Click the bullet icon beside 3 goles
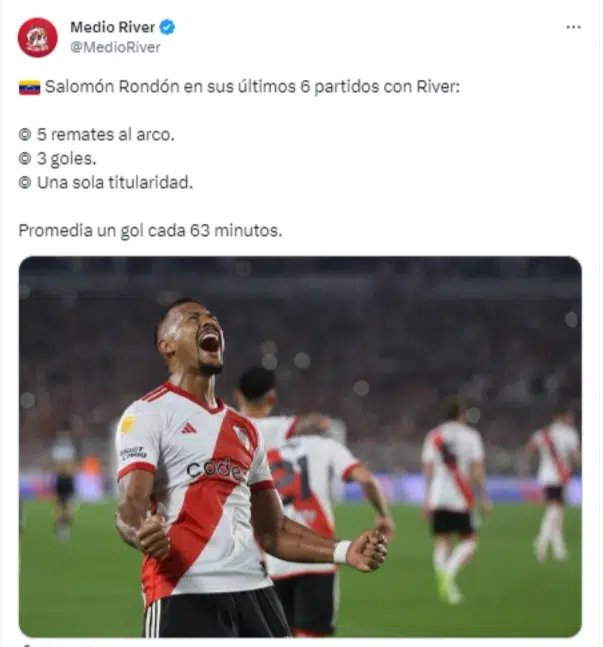The width and height of the screenshot is (603, 647). (x=25, y=158)
